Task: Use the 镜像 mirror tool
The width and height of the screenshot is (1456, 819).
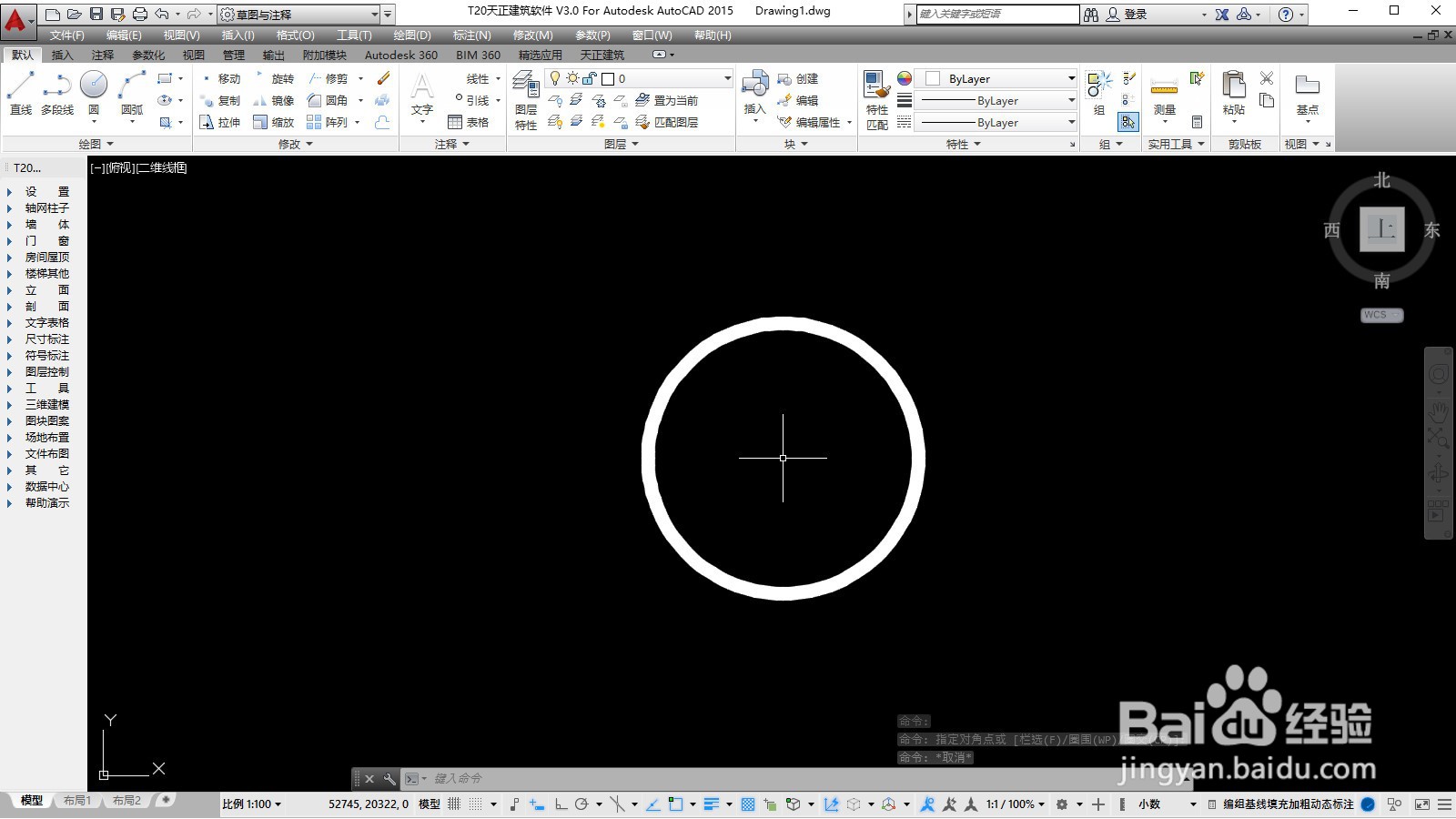Action: coord(274,101)
